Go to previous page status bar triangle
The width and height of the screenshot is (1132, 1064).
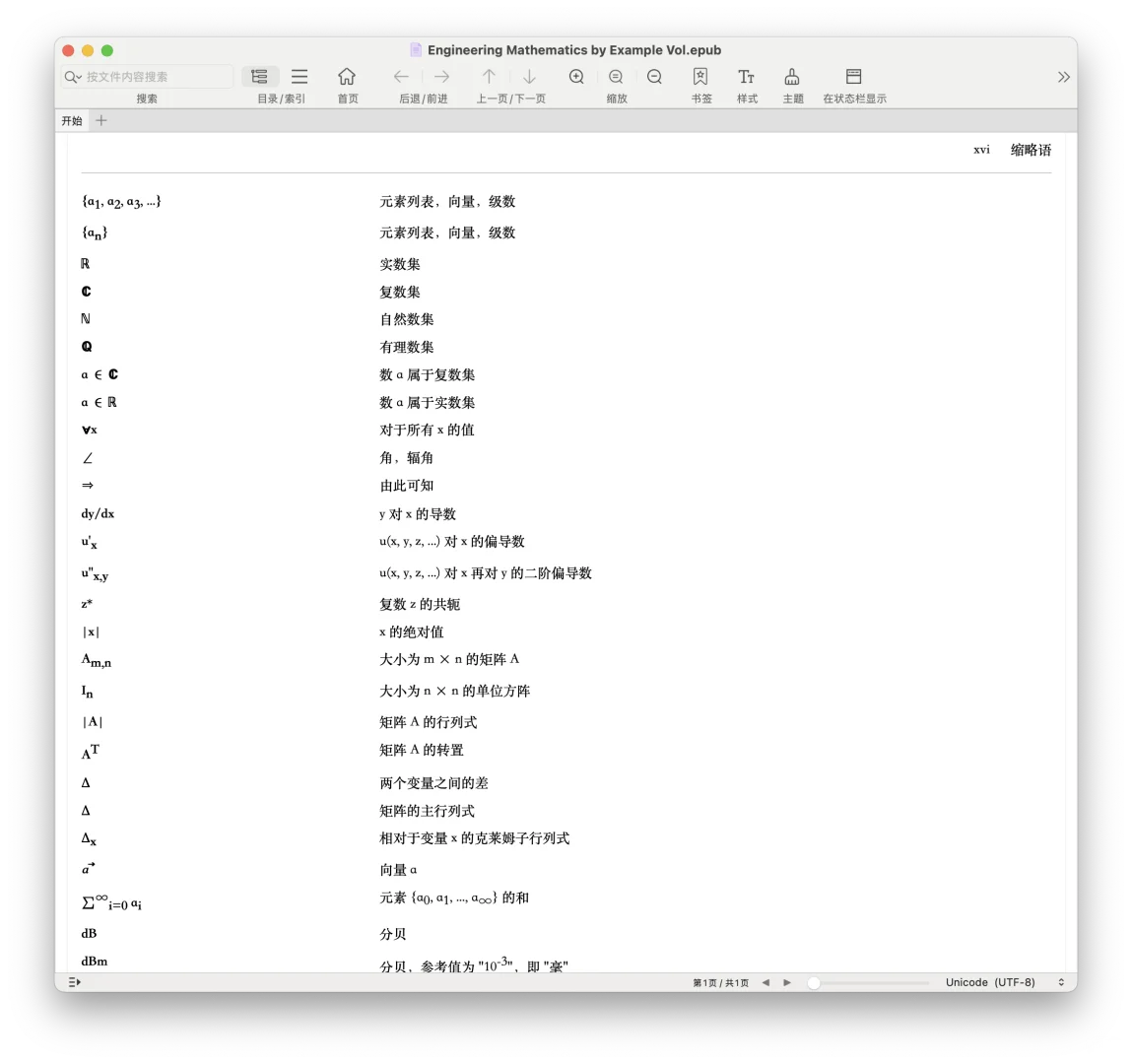[x=766, y=982]
